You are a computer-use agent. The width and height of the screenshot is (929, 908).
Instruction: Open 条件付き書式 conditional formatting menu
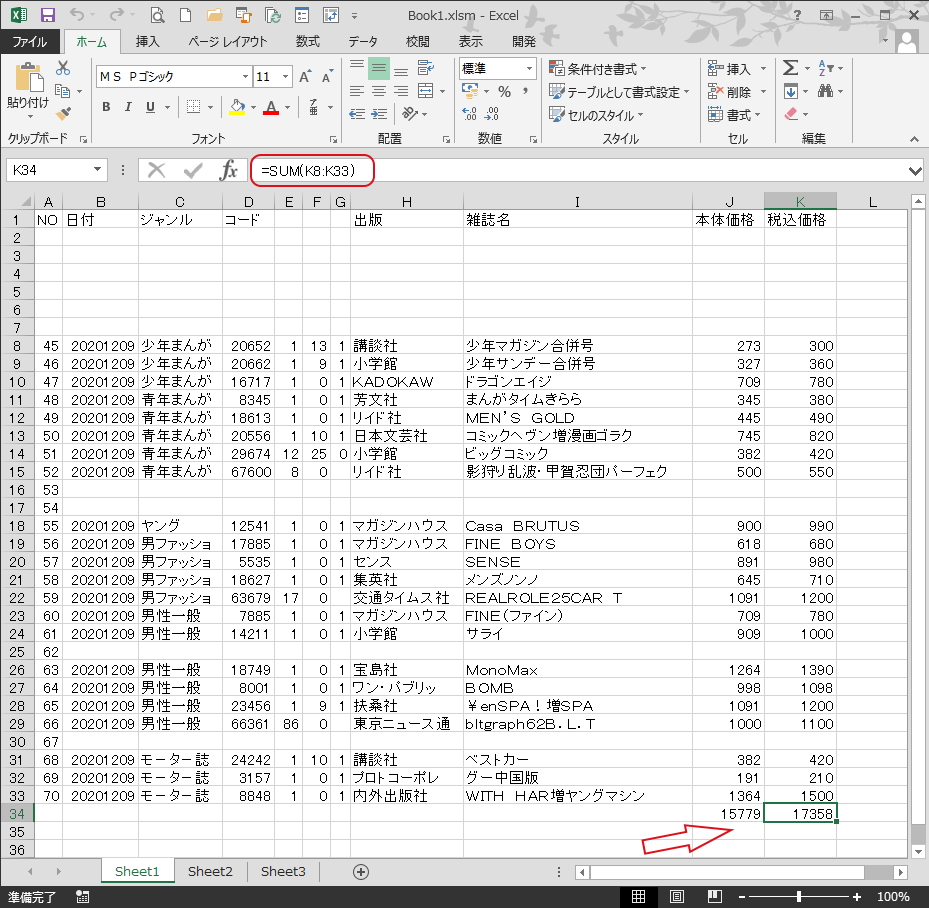click(597, 69)
